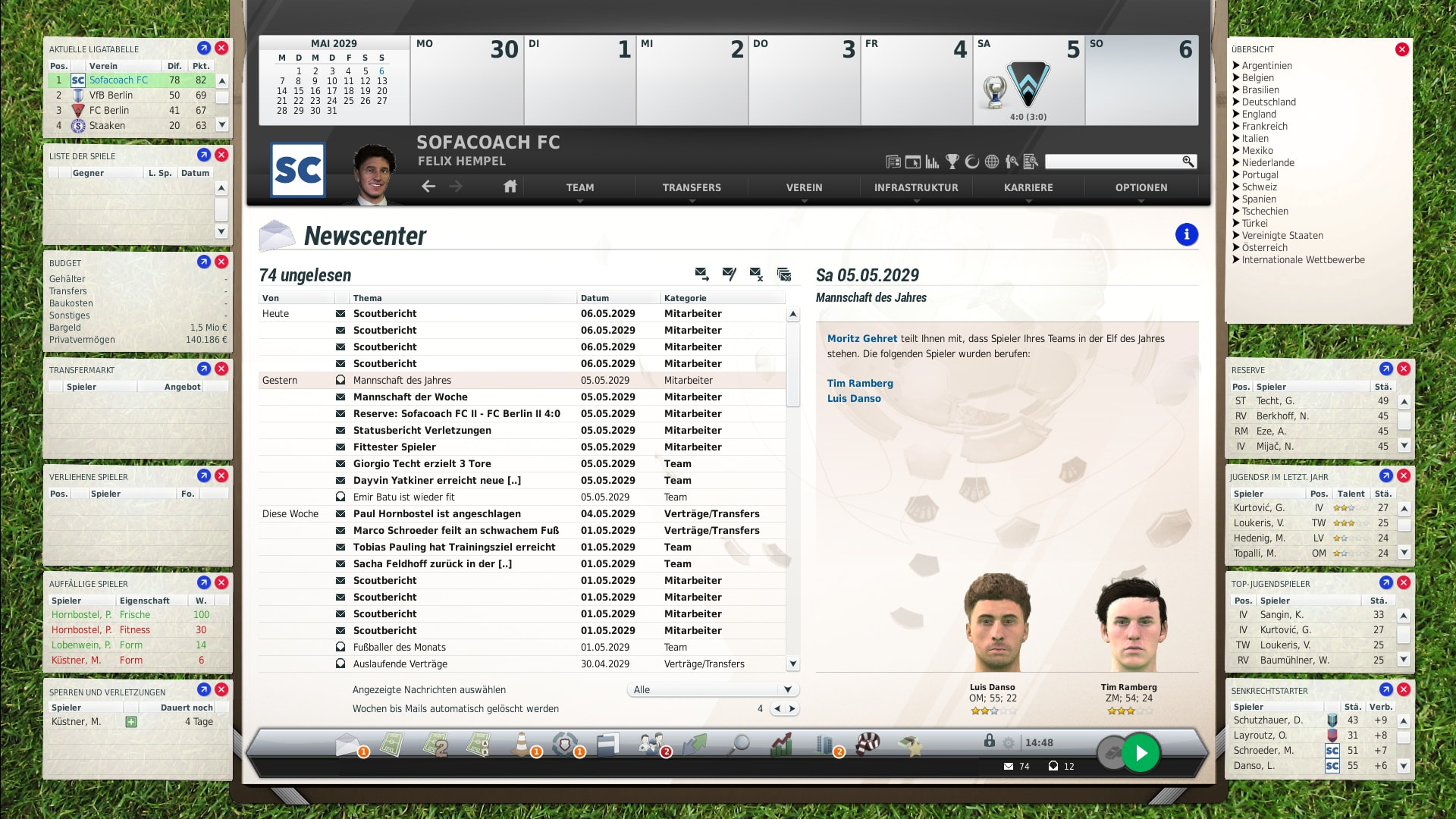Open the club crest gear icon

(565, 744)
